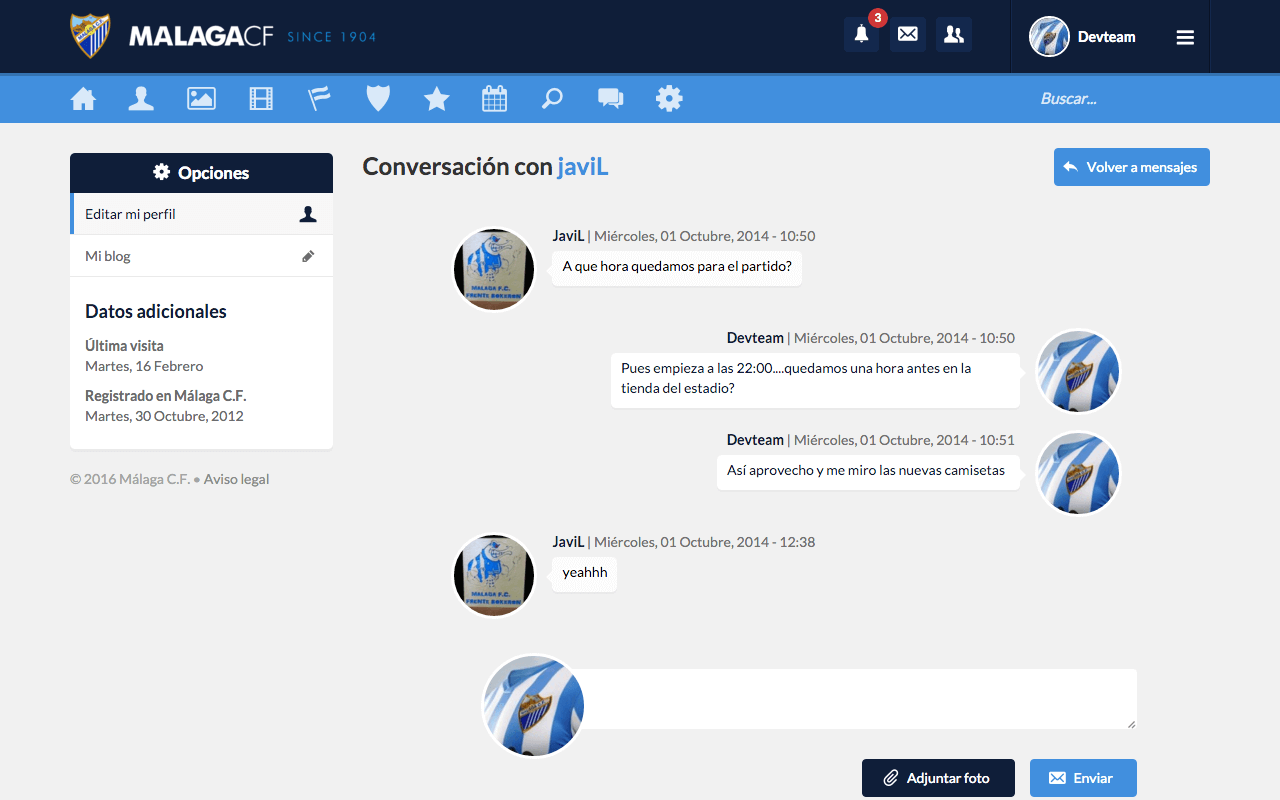The image size is (1280, 800).
Task: Open the video section icon
Action: (261, 98)
